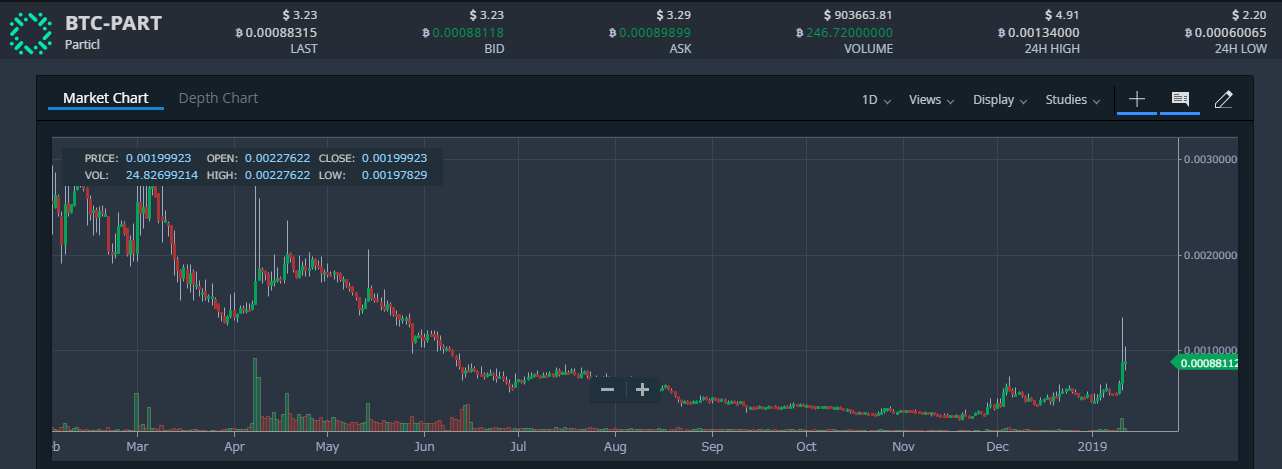Click the green current price marker

tap(1207, 363)
